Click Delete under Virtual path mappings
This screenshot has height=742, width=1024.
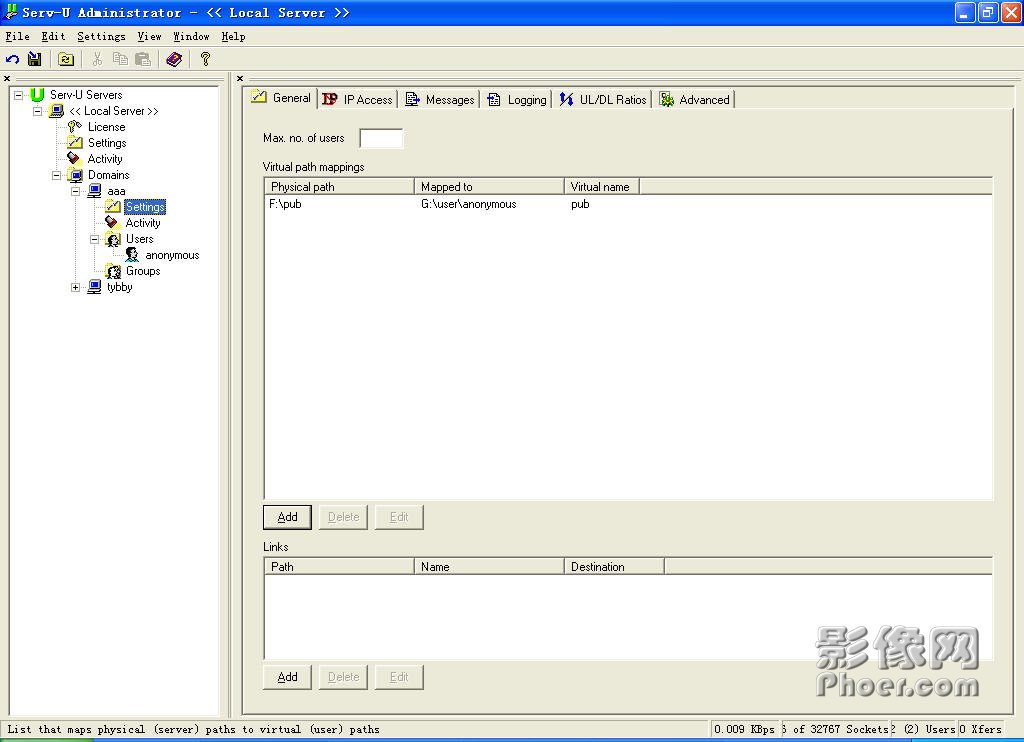click(344, 517)
